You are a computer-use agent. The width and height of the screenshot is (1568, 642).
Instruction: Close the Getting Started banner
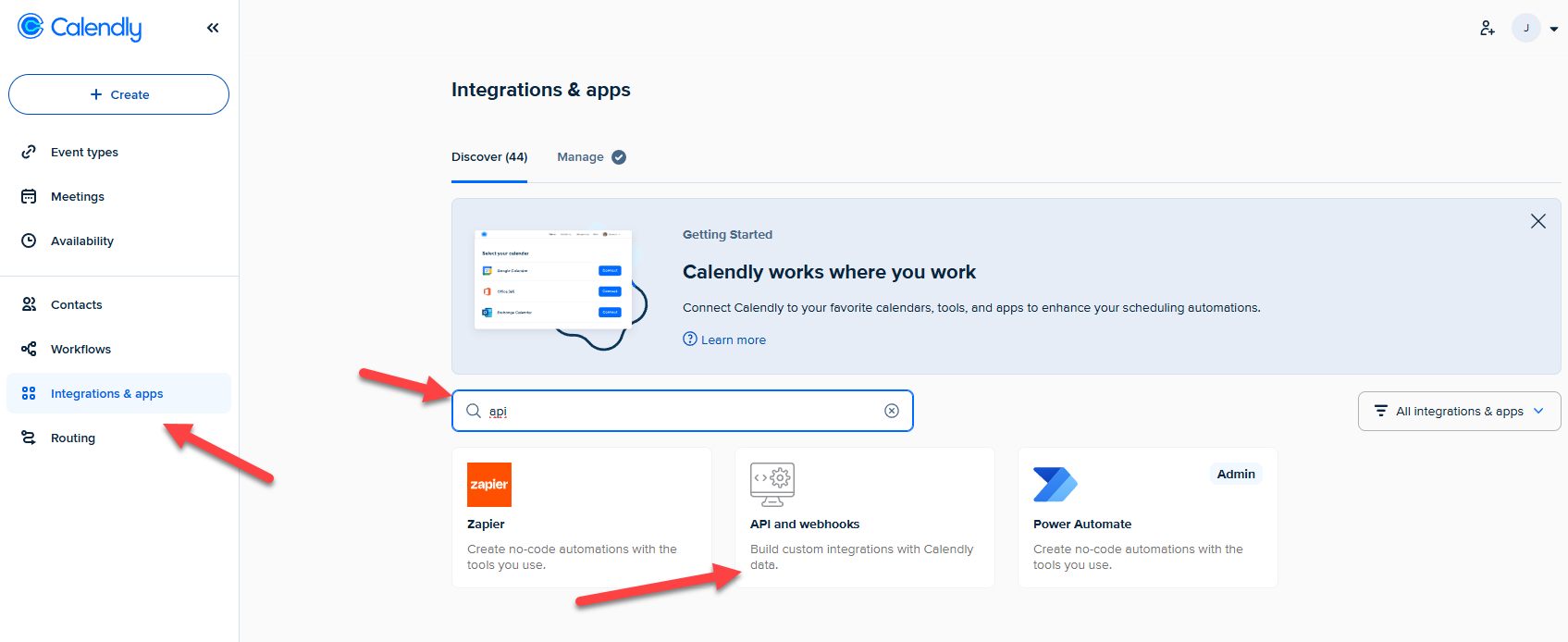tap(1537, 221)
